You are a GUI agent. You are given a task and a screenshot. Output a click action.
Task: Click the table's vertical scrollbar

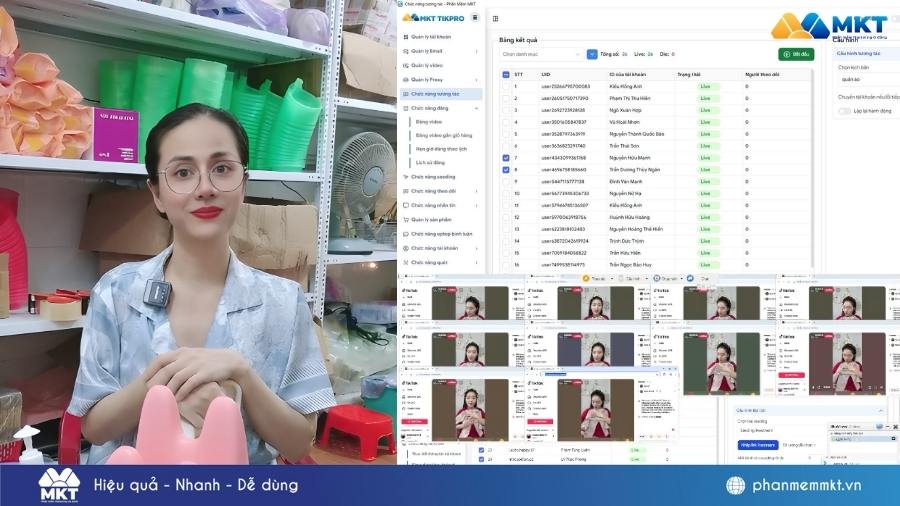pyautogui.click(x=811, y=170)
